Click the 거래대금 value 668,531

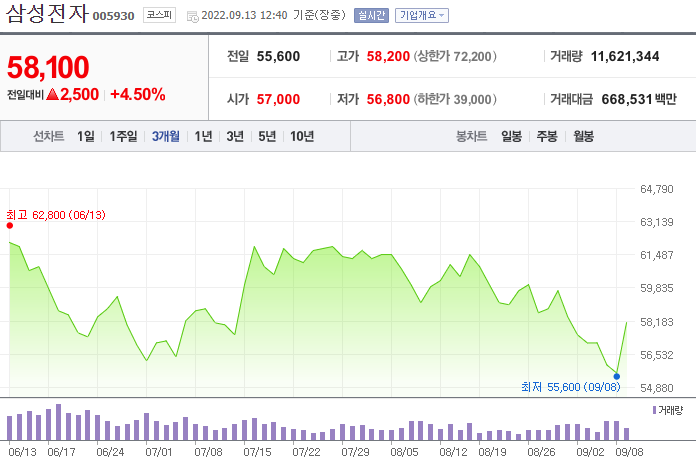click(x=627, y=99)
